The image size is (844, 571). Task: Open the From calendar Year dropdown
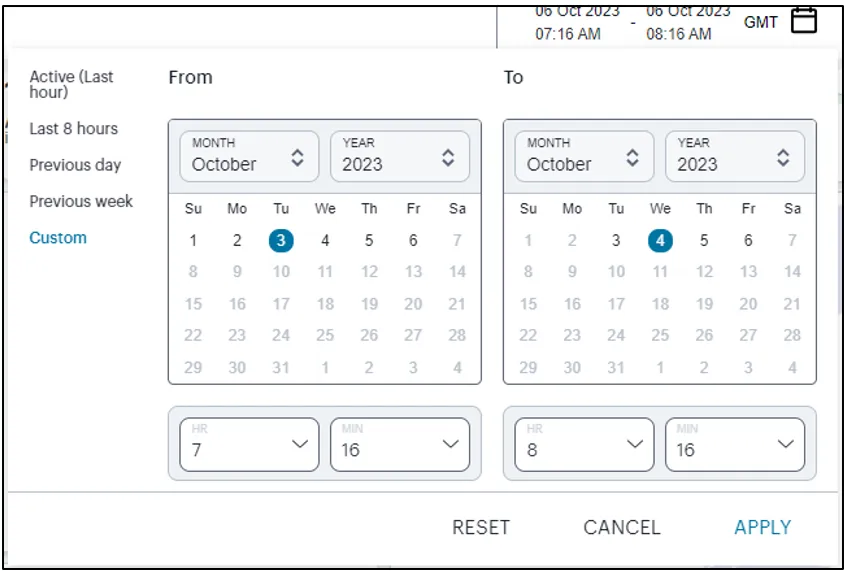click(400, 157)
